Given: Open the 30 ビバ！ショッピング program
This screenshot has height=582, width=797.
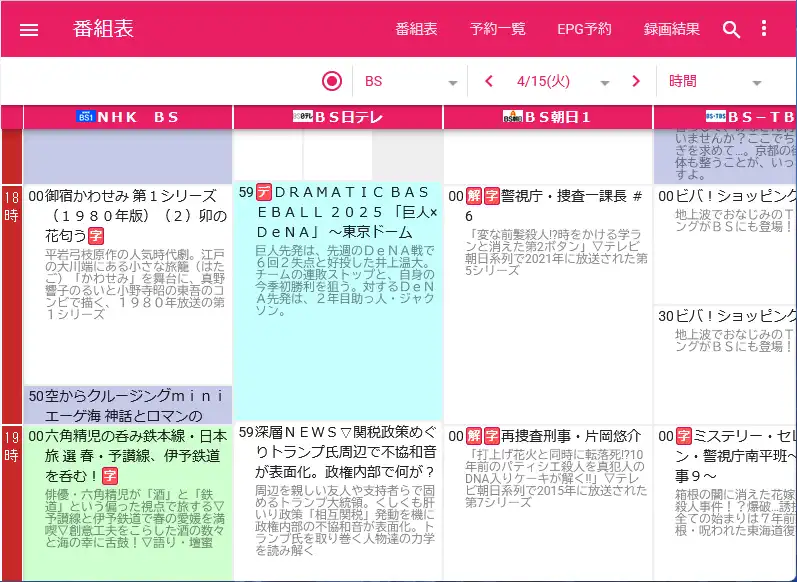Looking at the screenshot, I should [725, 364].
